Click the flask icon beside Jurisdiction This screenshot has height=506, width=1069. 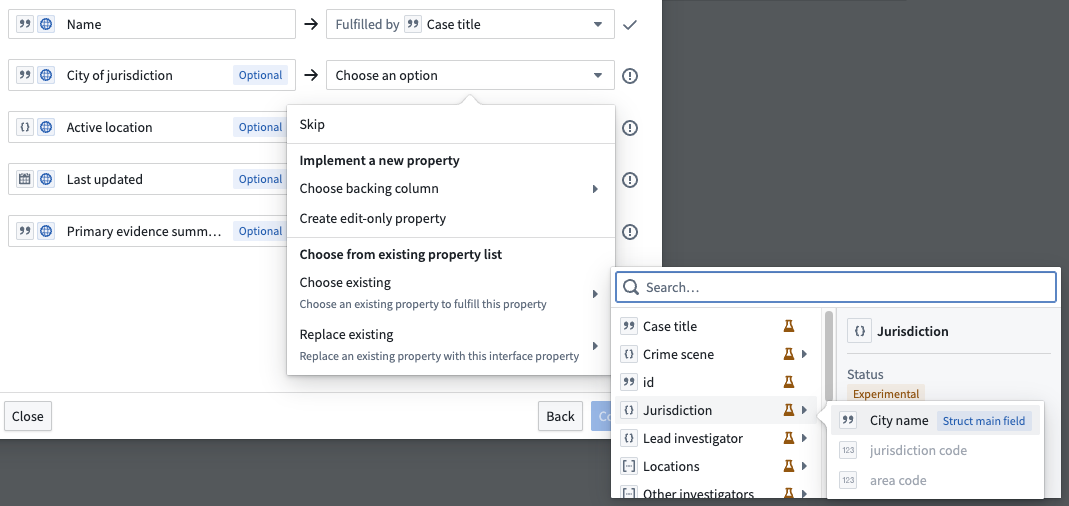[x=789, y=410]
